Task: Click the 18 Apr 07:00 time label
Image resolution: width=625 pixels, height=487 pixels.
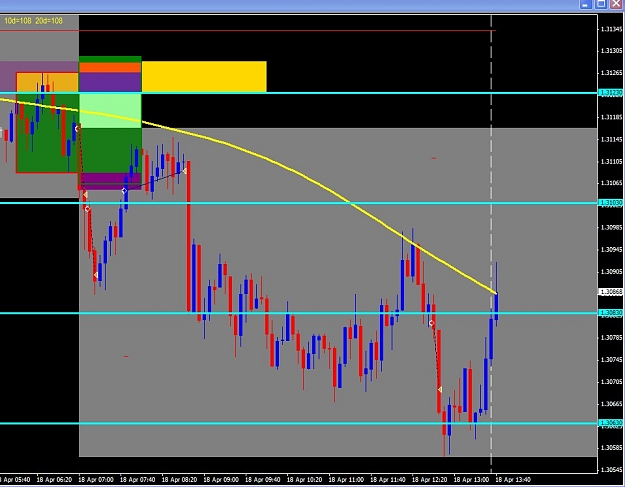Action: 96,479
